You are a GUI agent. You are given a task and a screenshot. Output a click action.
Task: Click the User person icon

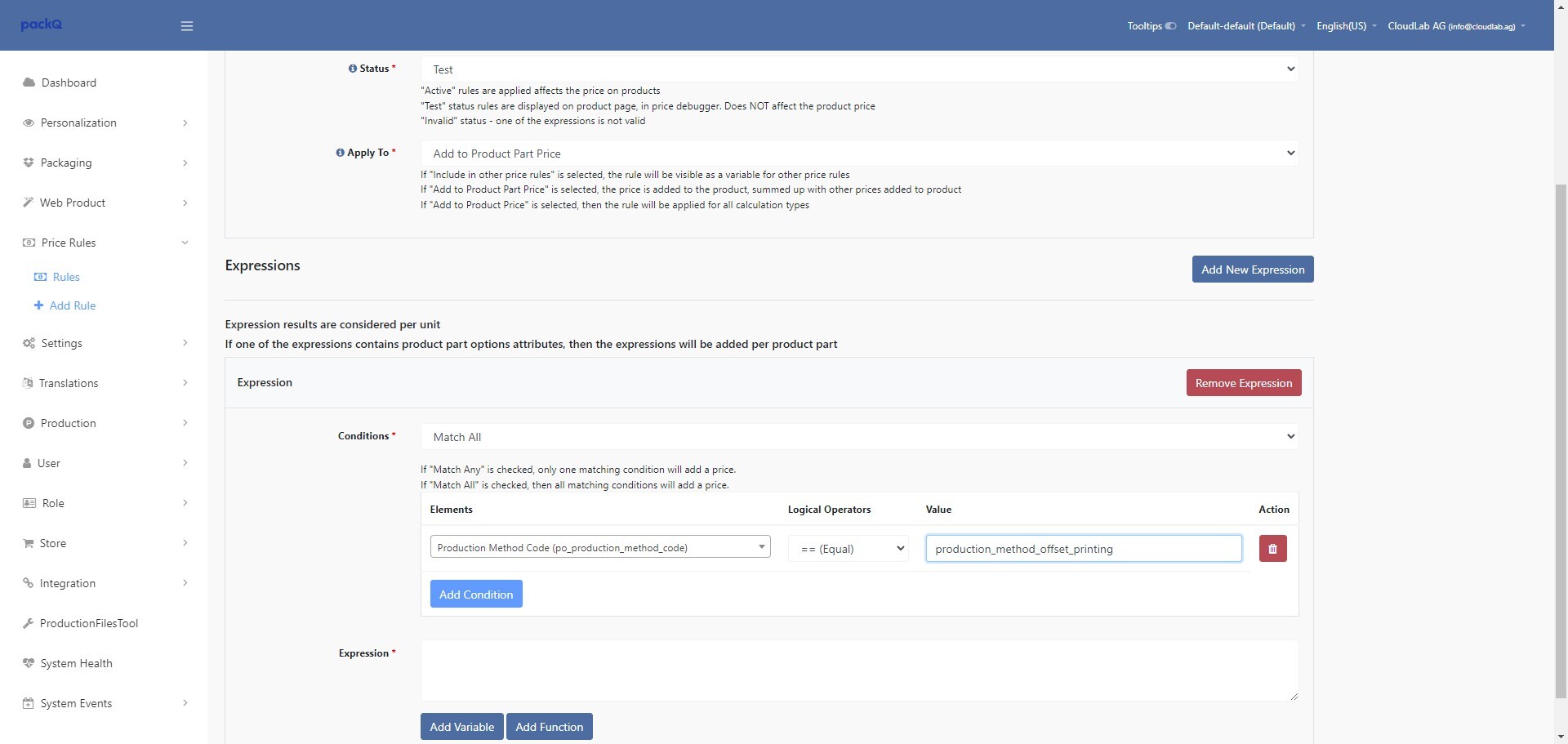(27, 463)
